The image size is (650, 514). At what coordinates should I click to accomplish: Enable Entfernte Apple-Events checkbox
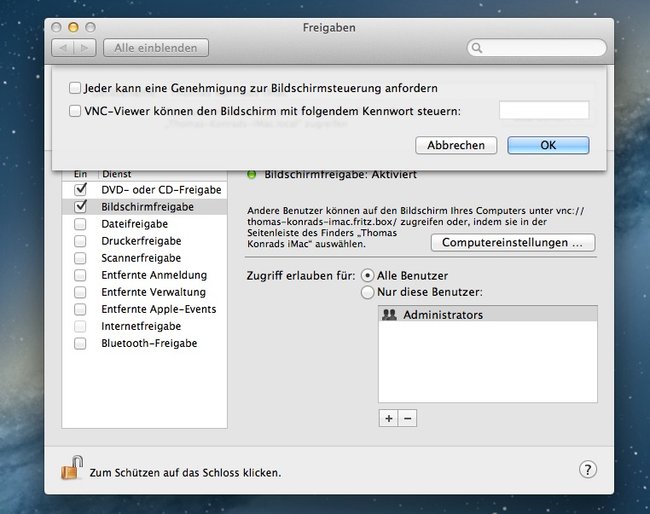pos(80,309)
